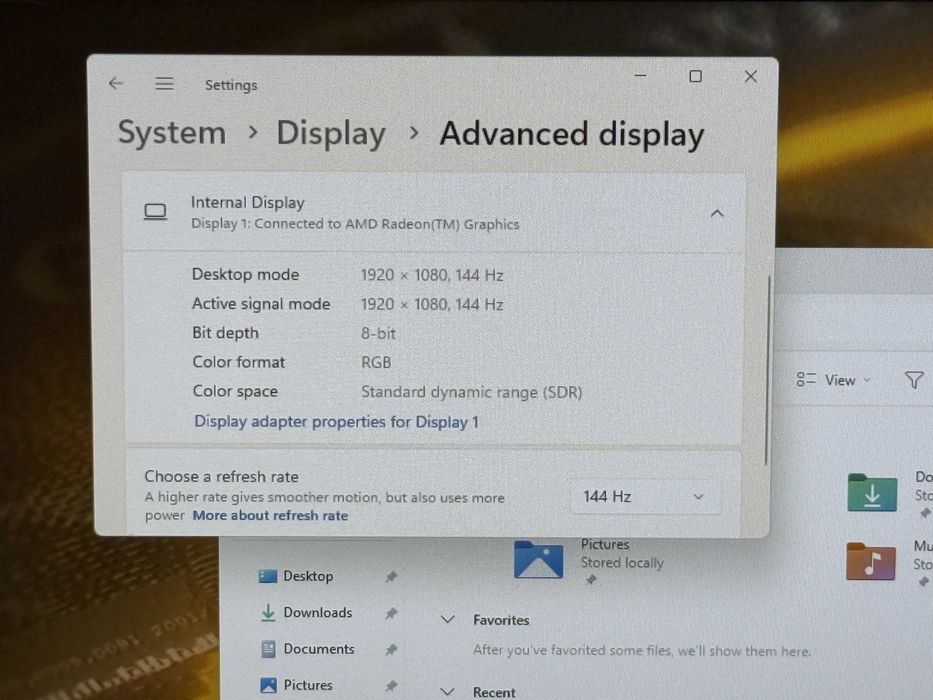This screenshot has height=700, width=933.
Task: Open Display adapter properties for Display 1
Action: 336,422
